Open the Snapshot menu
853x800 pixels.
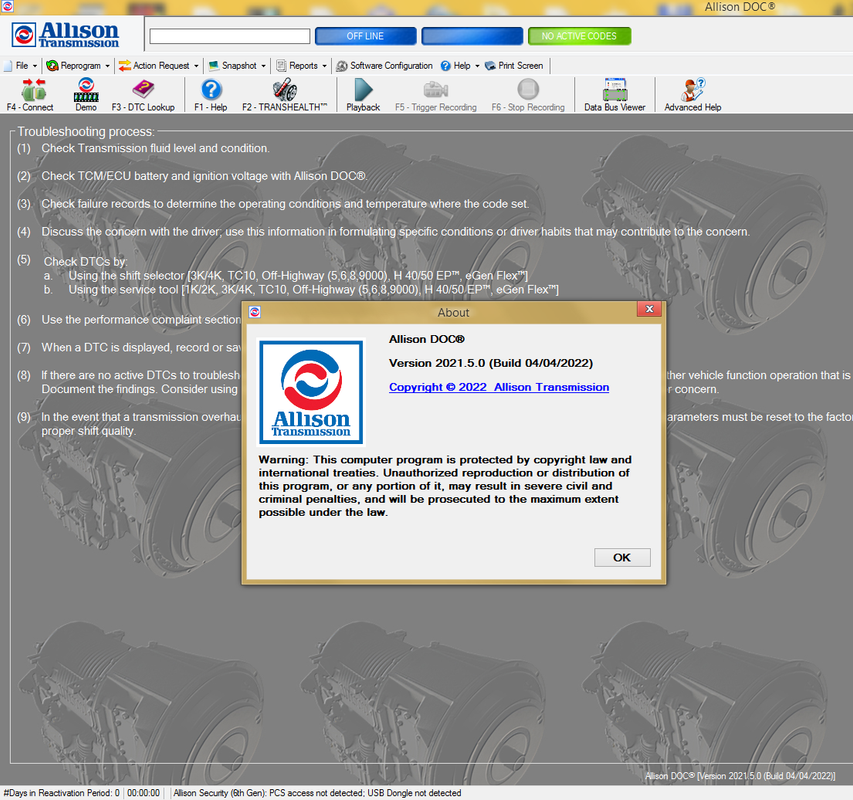pyautogui.click(x=239, y=65)
